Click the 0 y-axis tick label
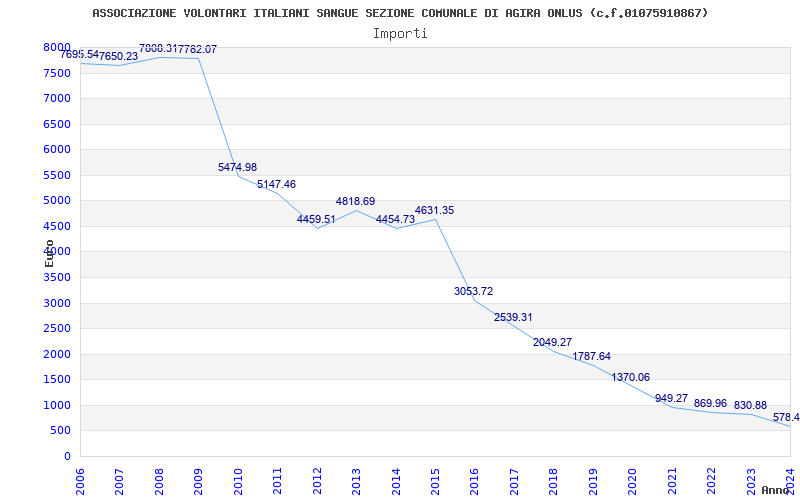This screenshot has width=800, height=500. (x=67, y=456)
